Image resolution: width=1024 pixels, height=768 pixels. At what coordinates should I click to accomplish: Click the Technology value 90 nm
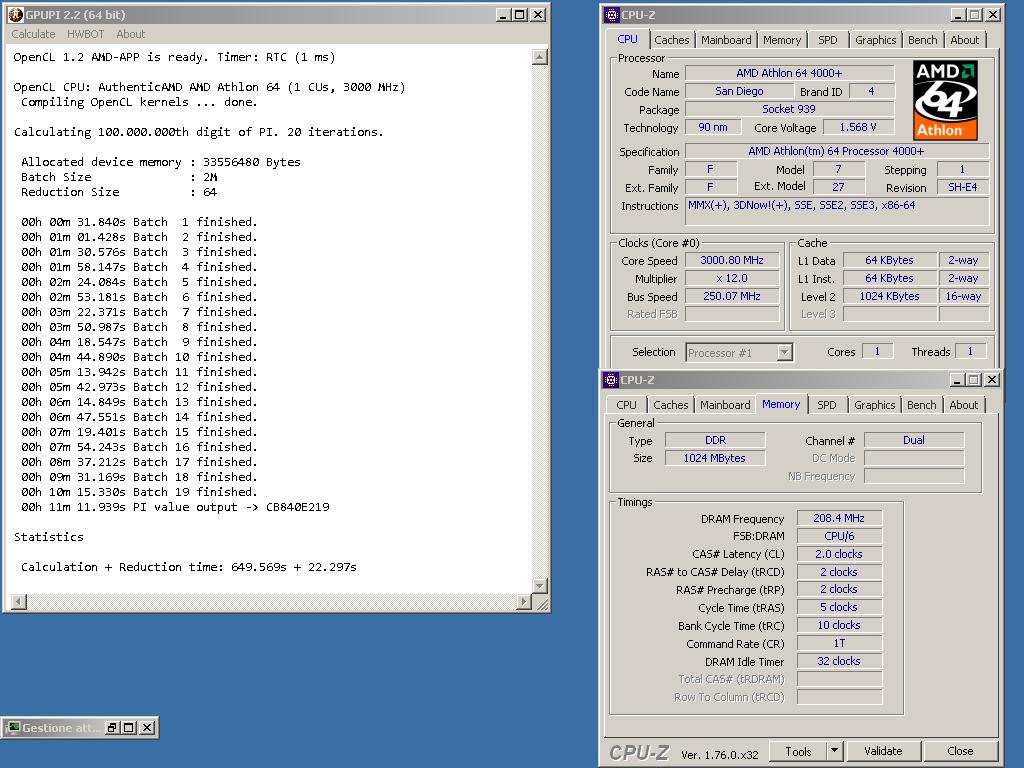point(712,127)
